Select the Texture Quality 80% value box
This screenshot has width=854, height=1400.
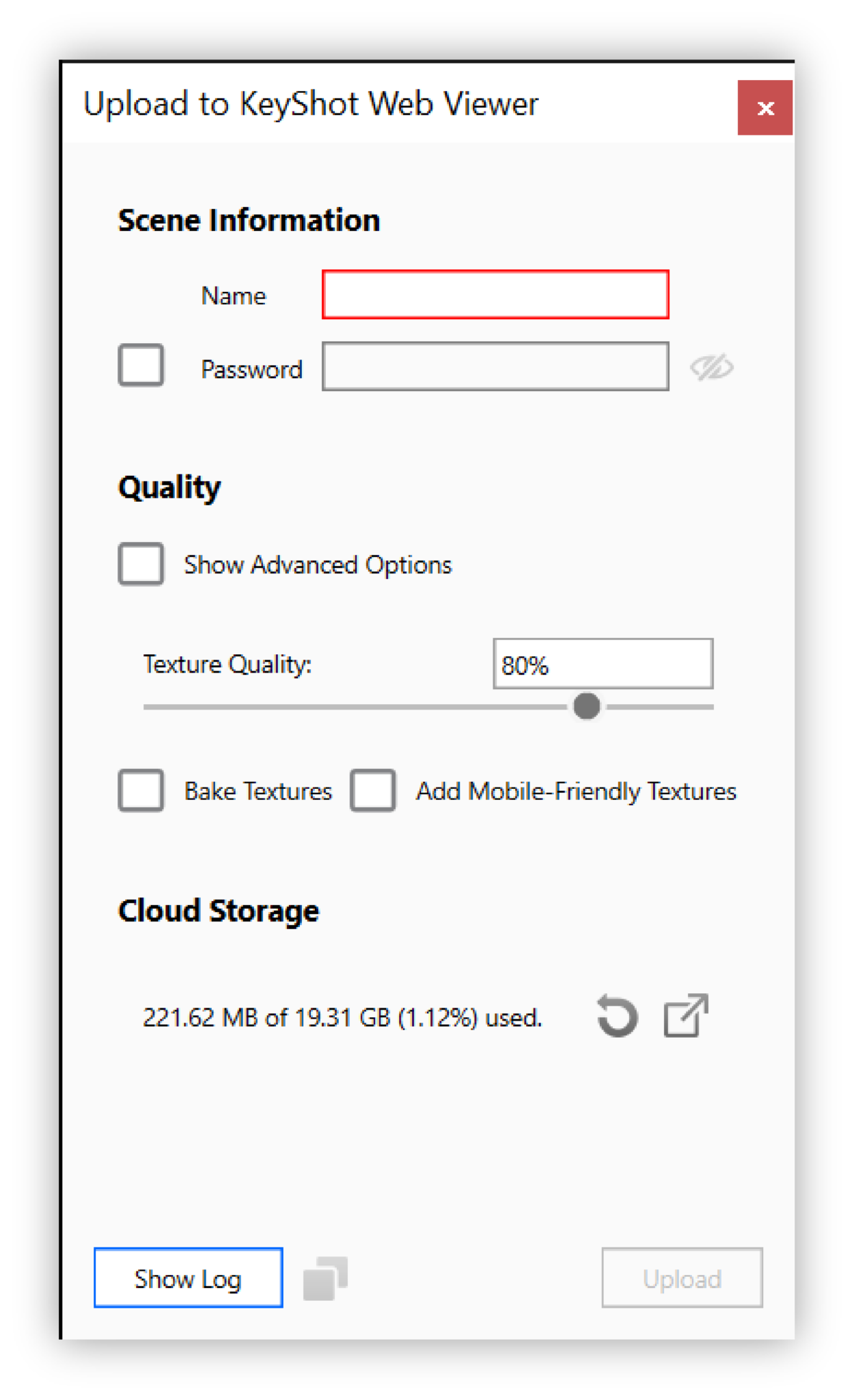click(x=603, y=664)
